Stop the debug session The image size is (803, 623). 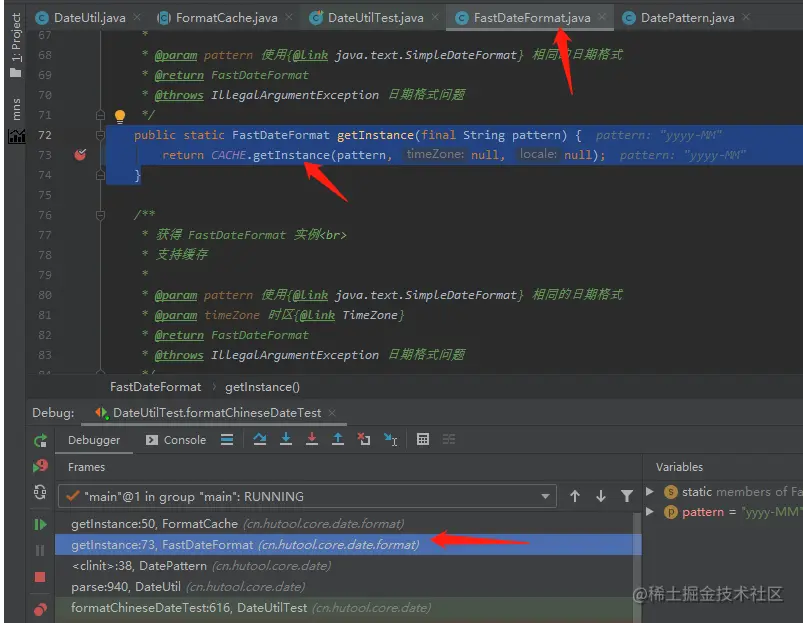40,577
